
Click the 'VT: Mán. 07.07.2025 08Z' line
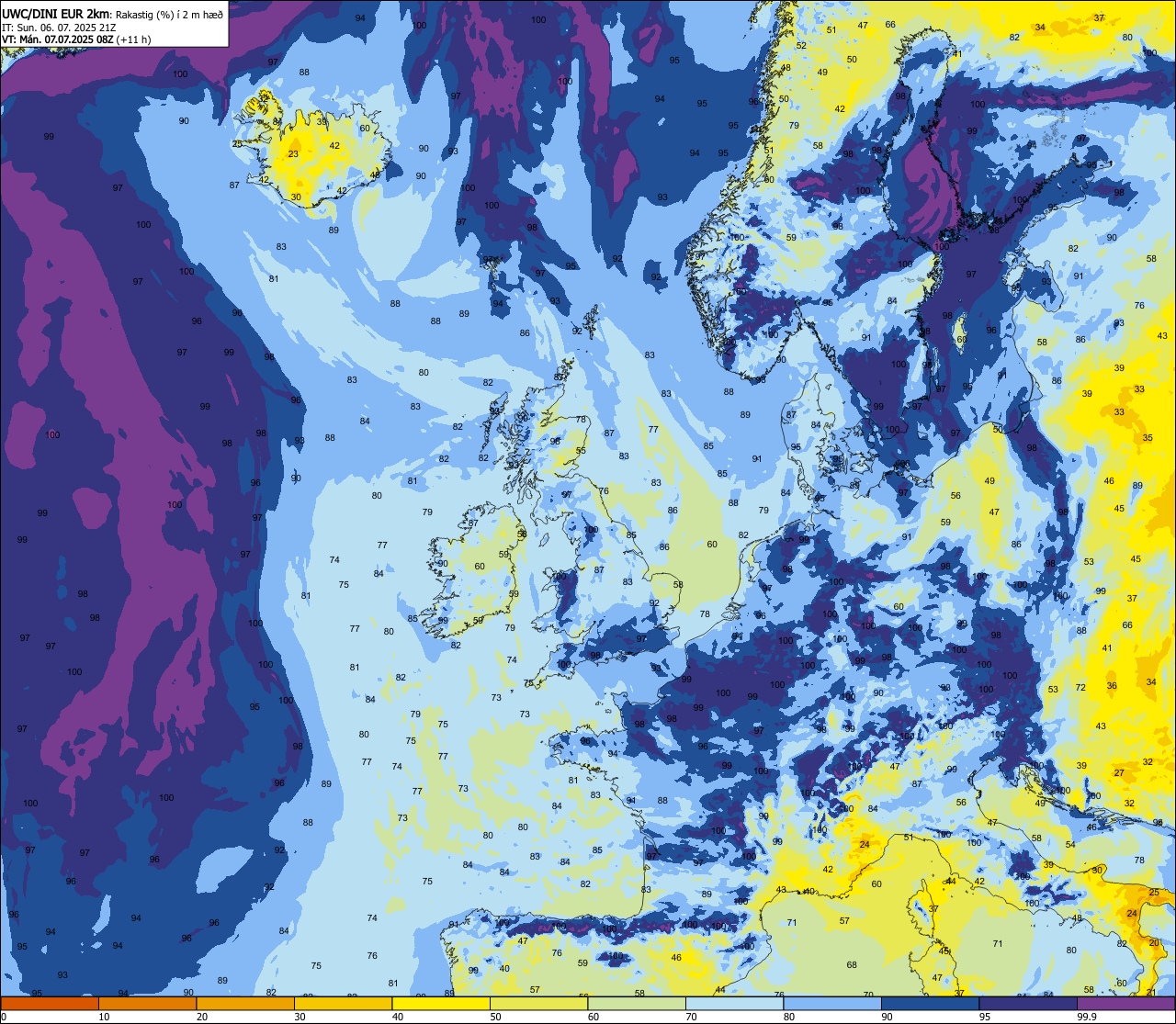click(58, 39)
